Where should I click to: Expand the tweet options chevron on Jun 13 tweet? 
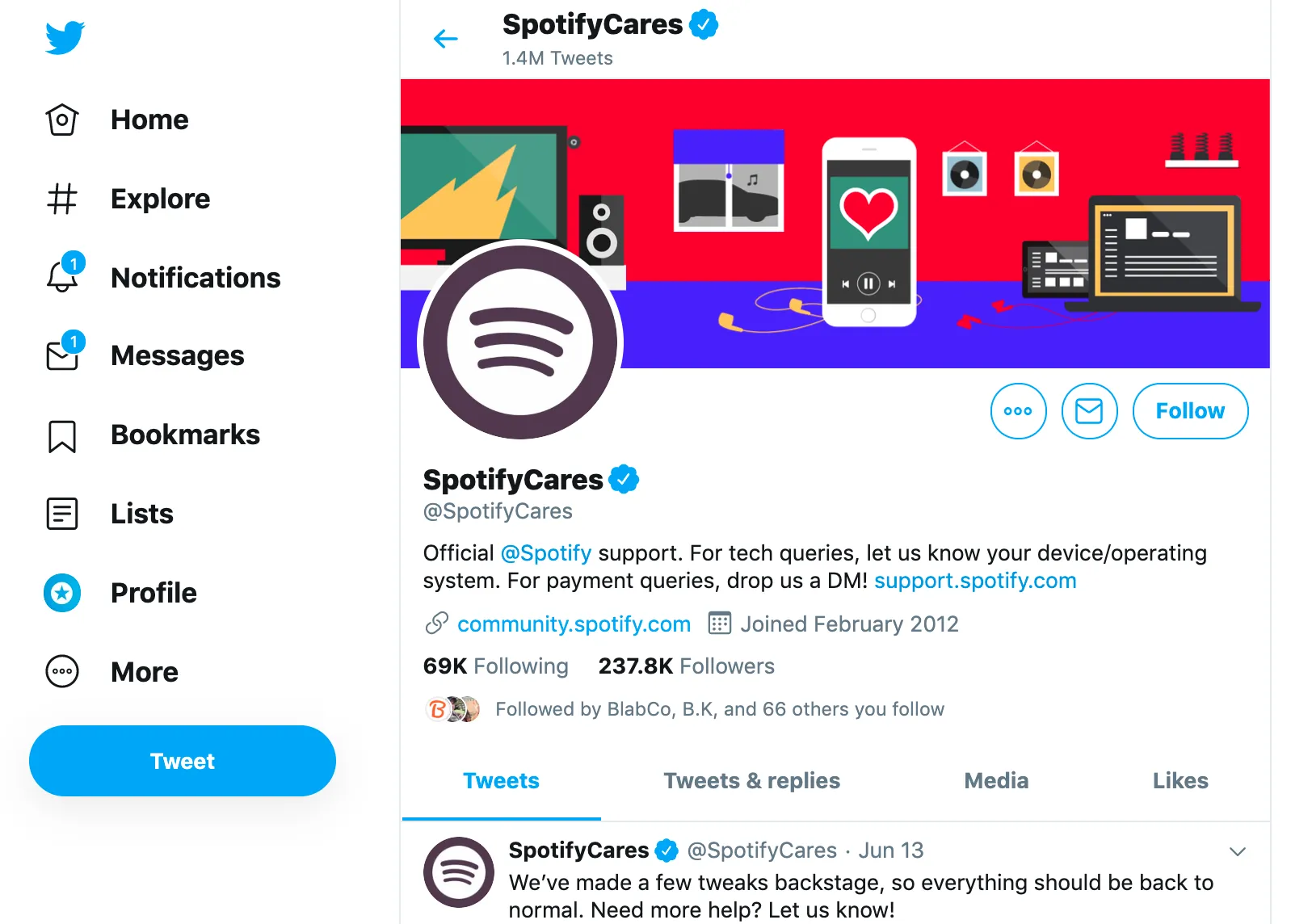coord(1236,850)
